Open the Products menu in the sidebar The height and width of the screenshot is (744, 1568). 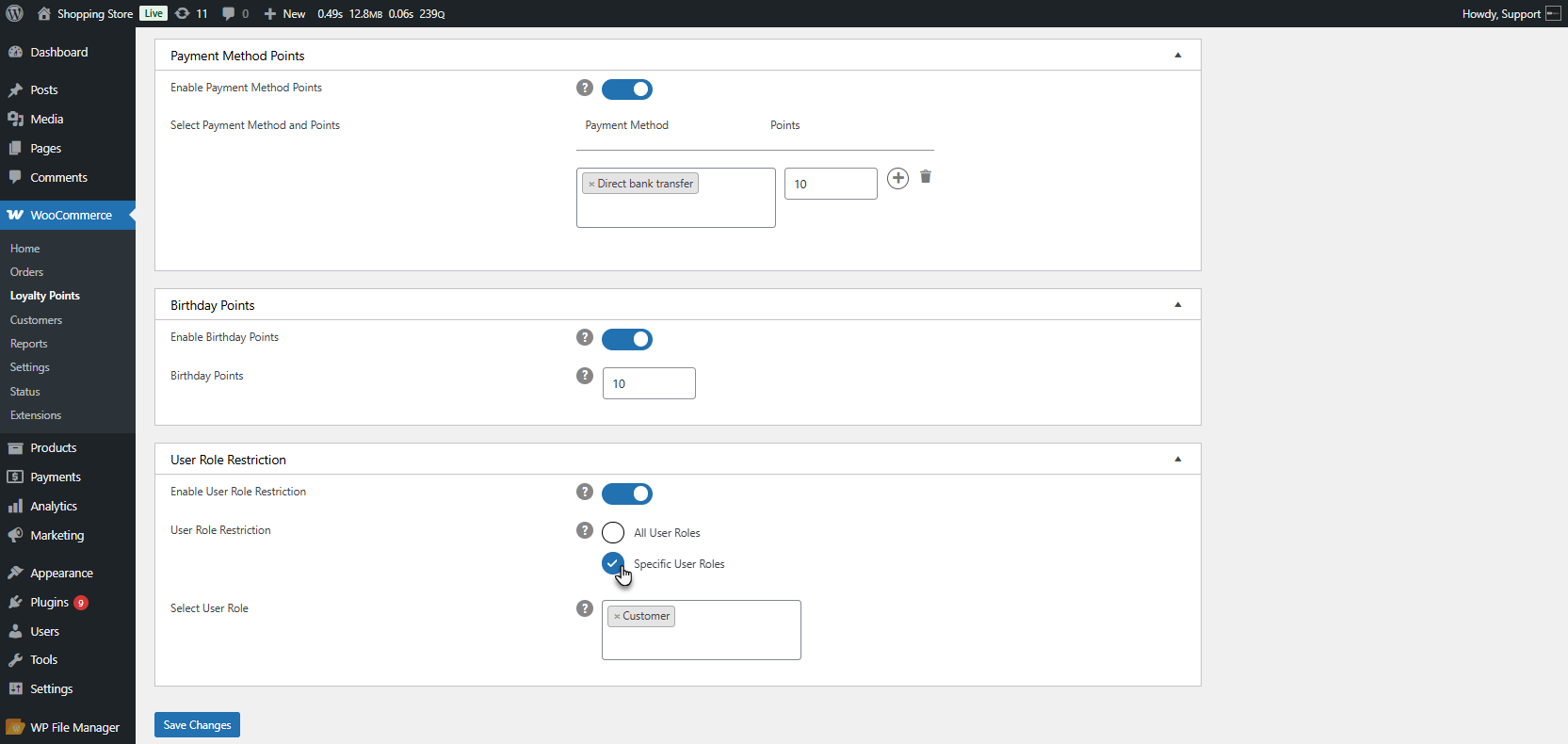53,447
